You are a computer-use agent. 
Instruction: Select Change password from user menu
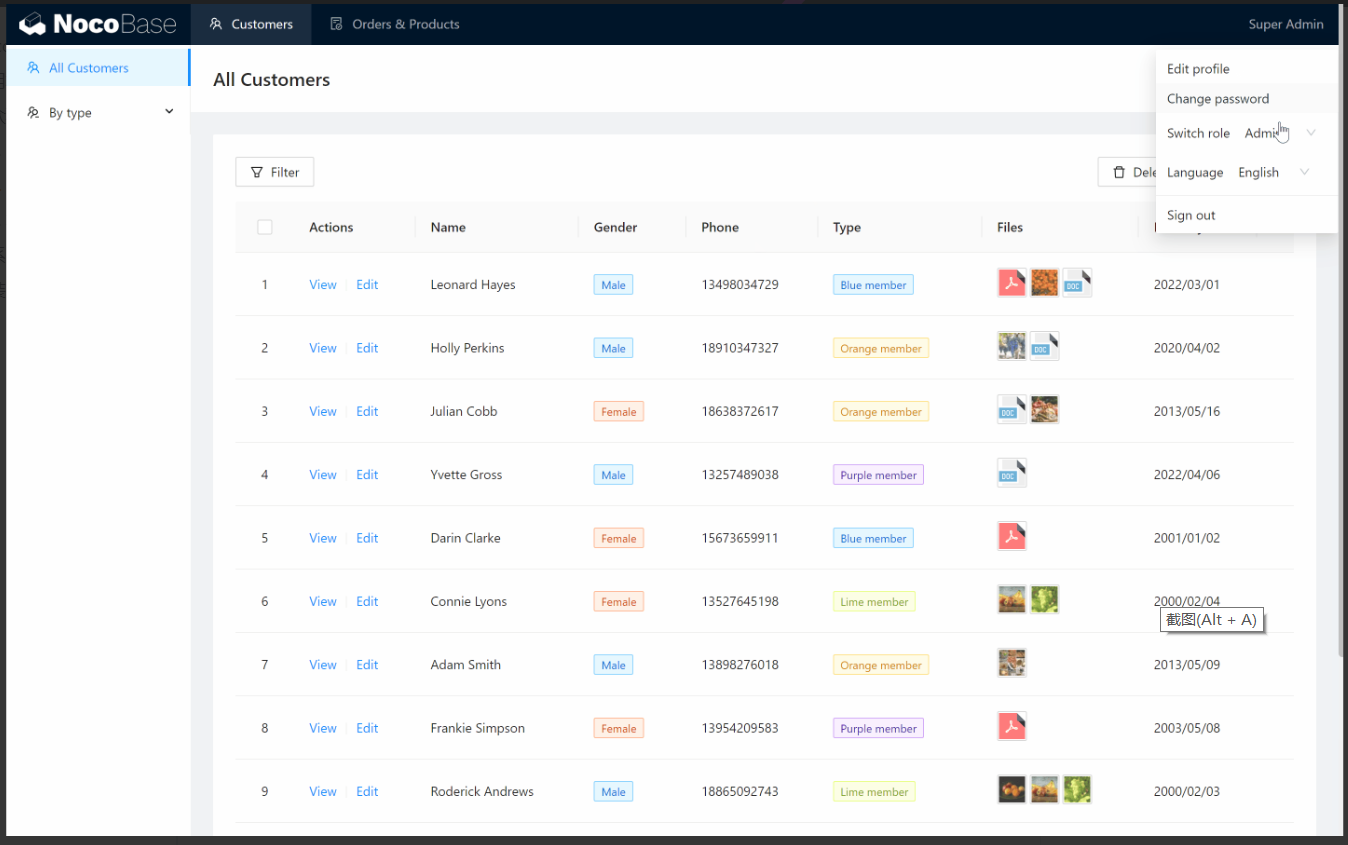(x=1217, y=99)
